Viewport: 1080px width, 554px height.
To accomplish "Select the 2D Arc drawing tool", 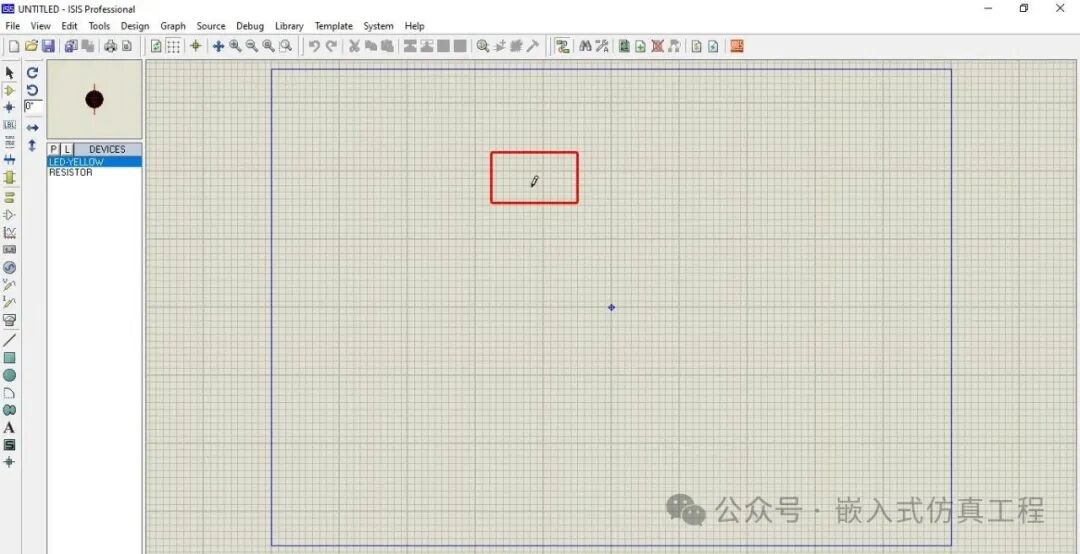I will click(10, 393).
